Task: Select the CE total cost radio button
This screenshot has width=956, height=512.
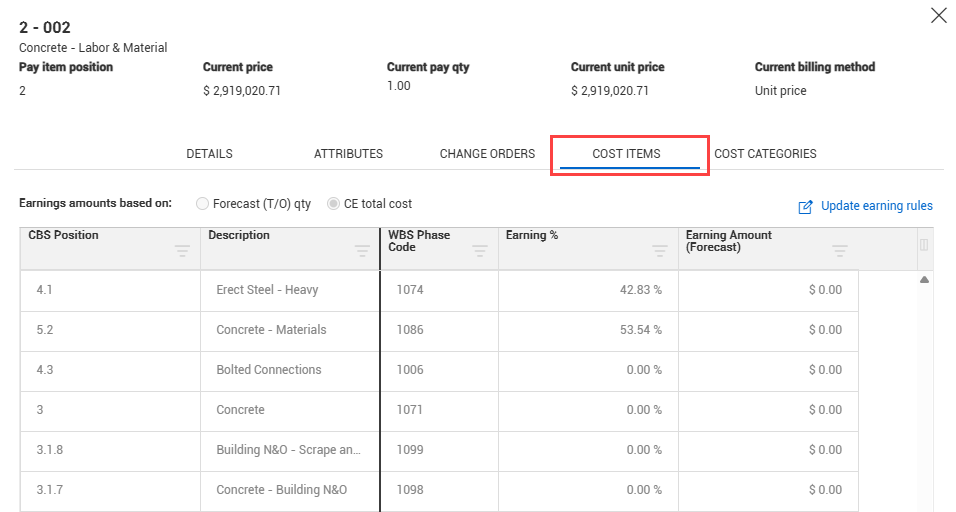Action: click(333, 204)
